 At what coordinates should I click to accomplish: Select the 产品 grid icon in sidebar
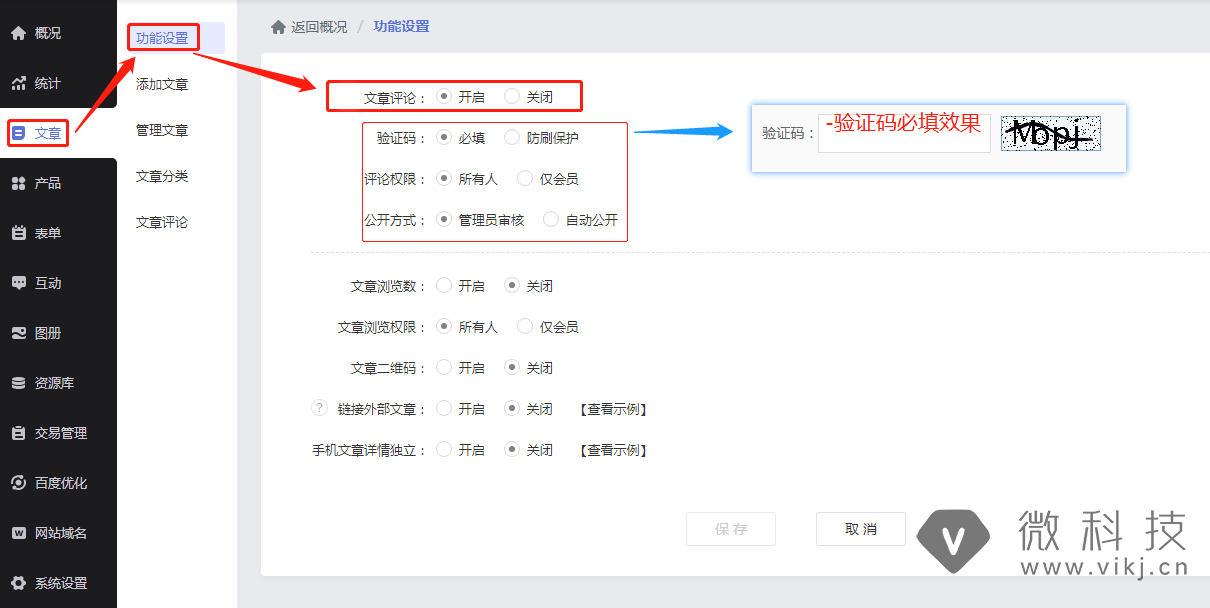coord(18,183)
